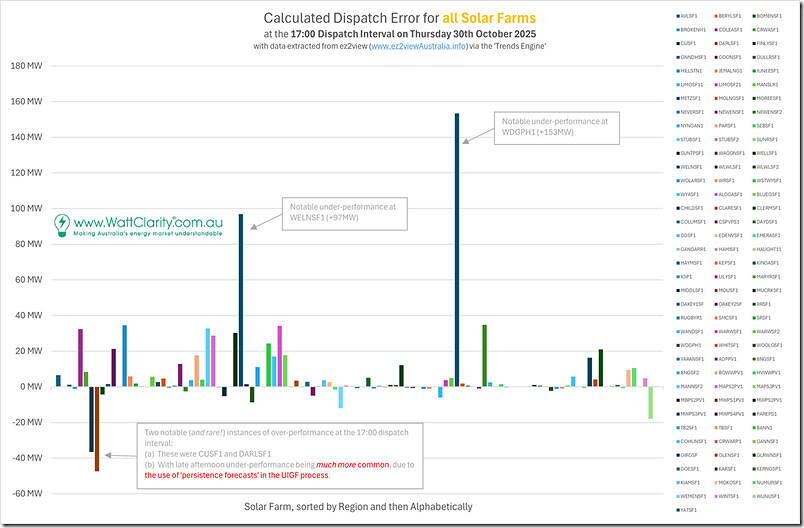Click the brown negative bar near -47MW

point(97,428)
